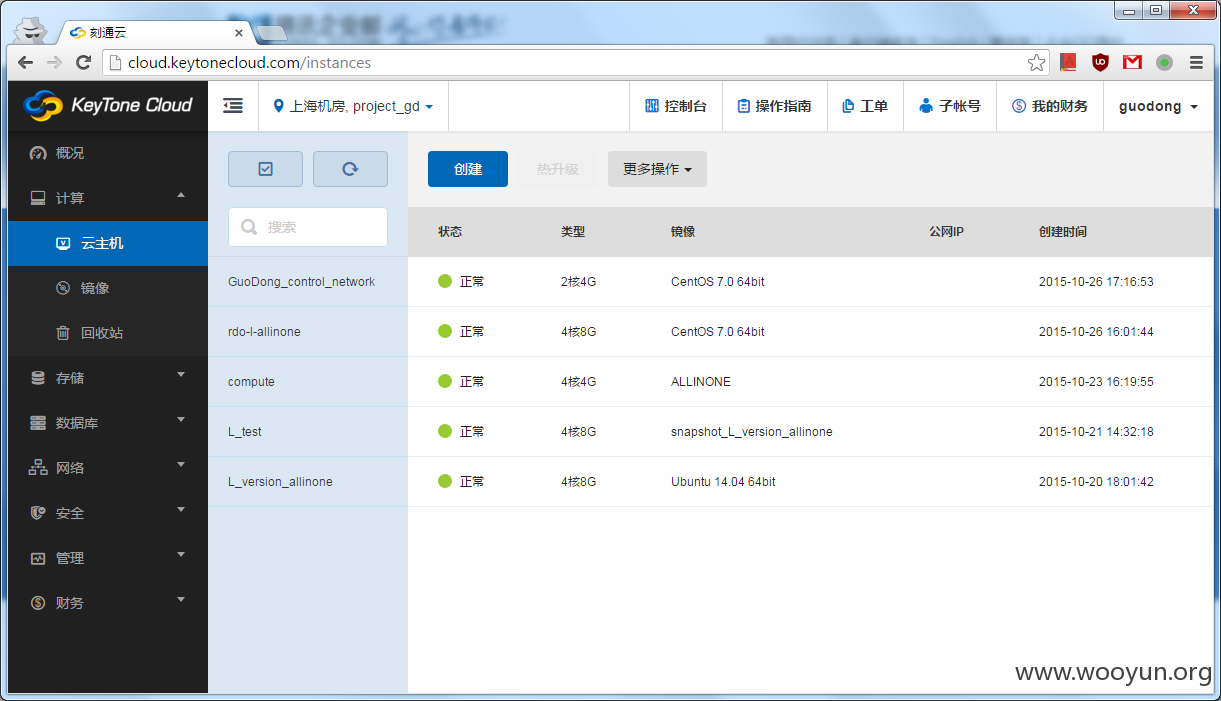The image size is (1221, 701).
Task: Open the 更多操作 dropdown
Action: (657, 169)
